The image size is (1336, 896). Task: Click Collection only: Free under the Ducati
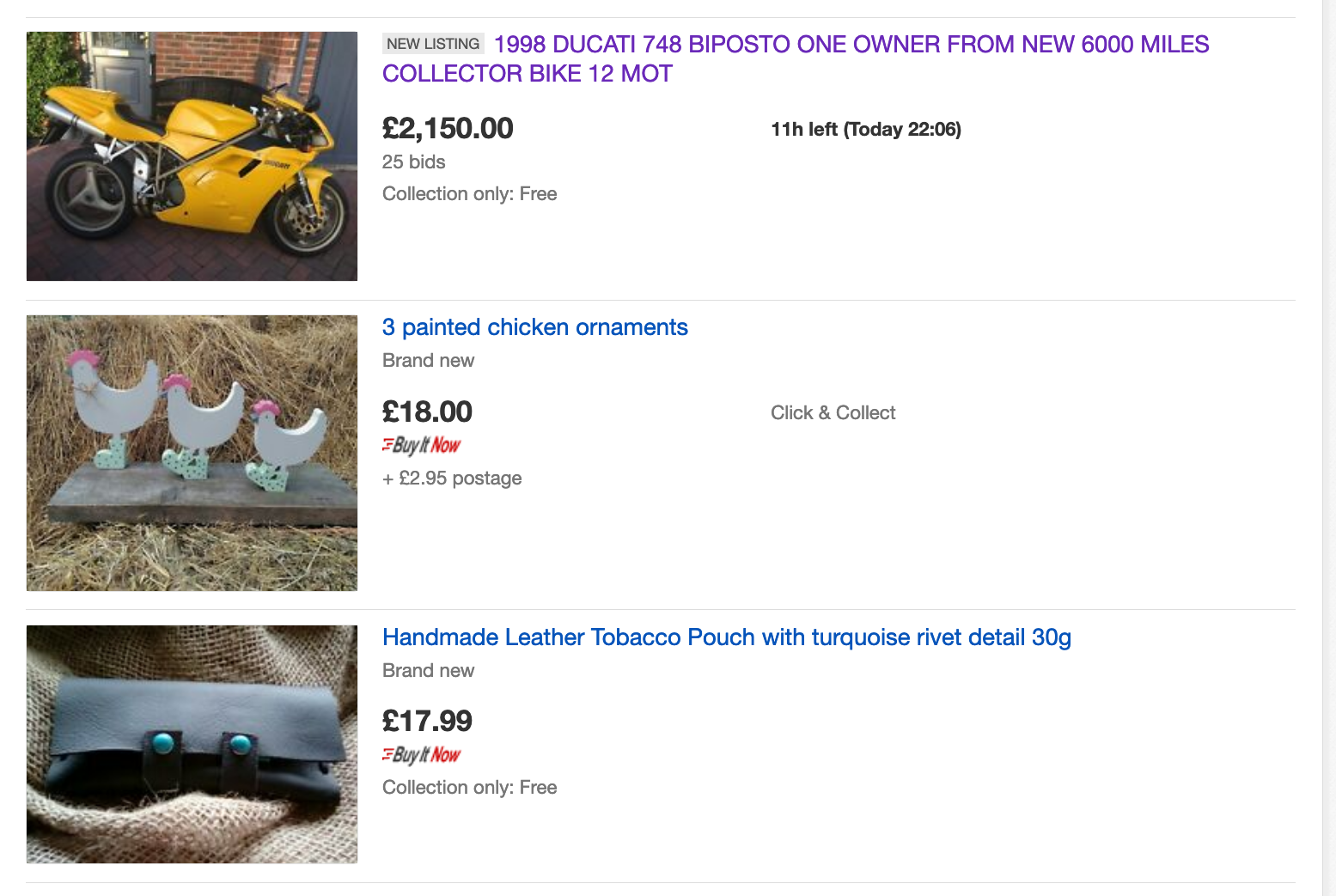click(x=469, y=194)
